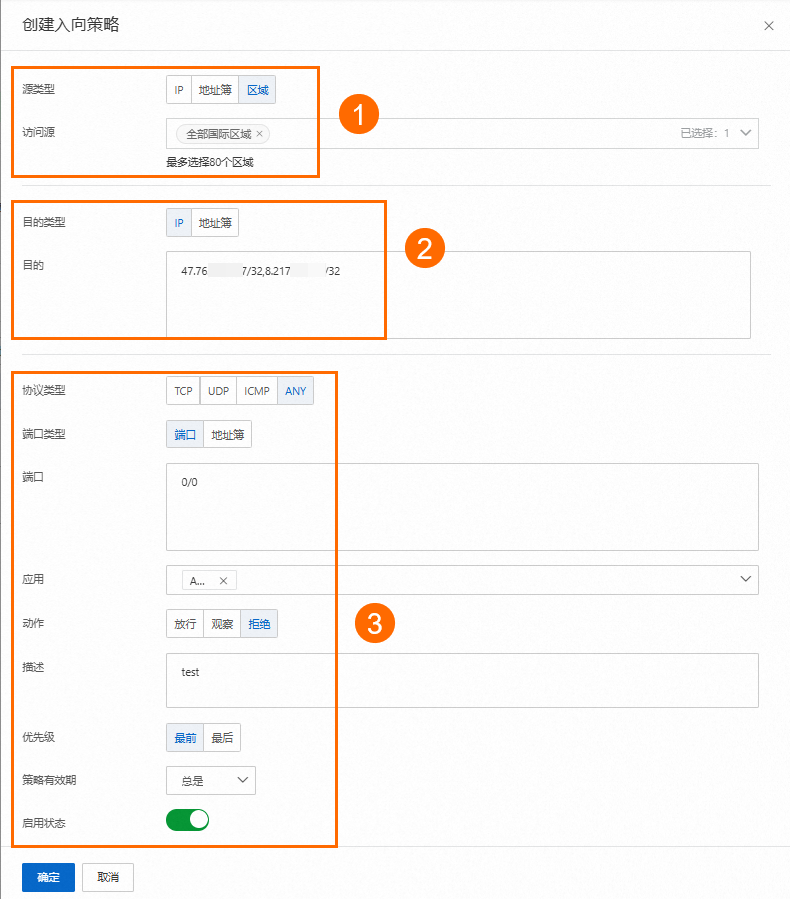Remove the selected application tag
Screen dimensions: 790x899
(223, 580)
